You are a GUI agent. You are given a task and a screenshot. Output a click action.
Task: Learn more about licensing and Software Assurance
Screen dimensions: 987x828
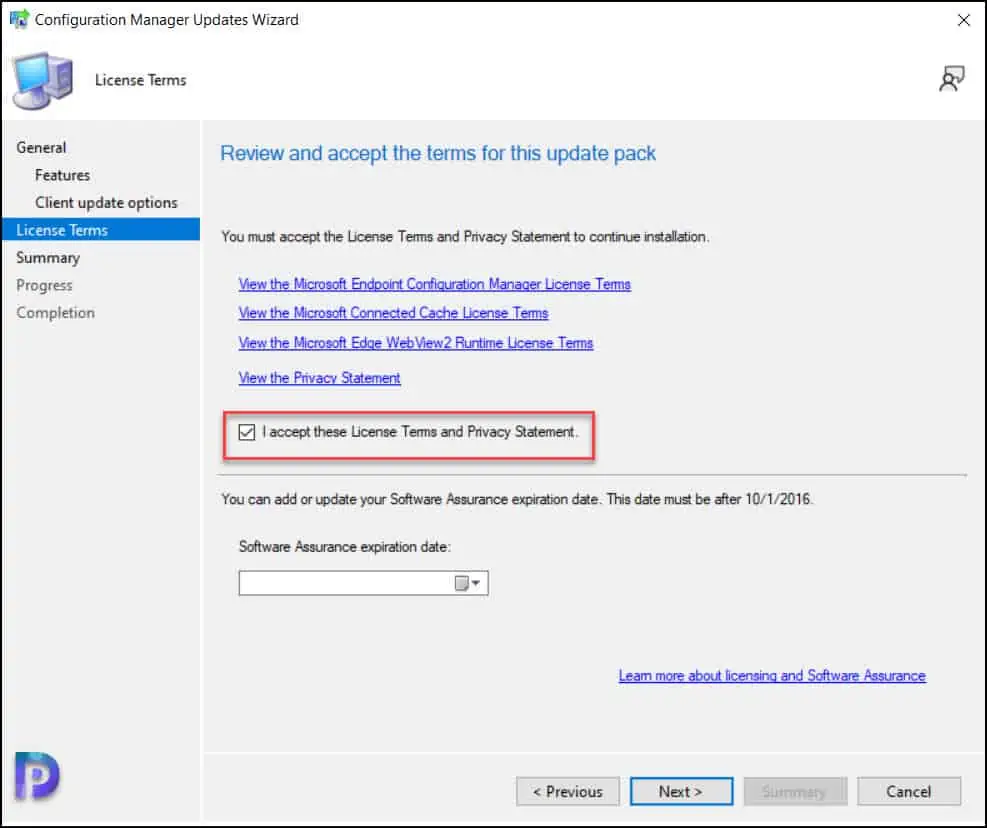[x=772, y=676]
